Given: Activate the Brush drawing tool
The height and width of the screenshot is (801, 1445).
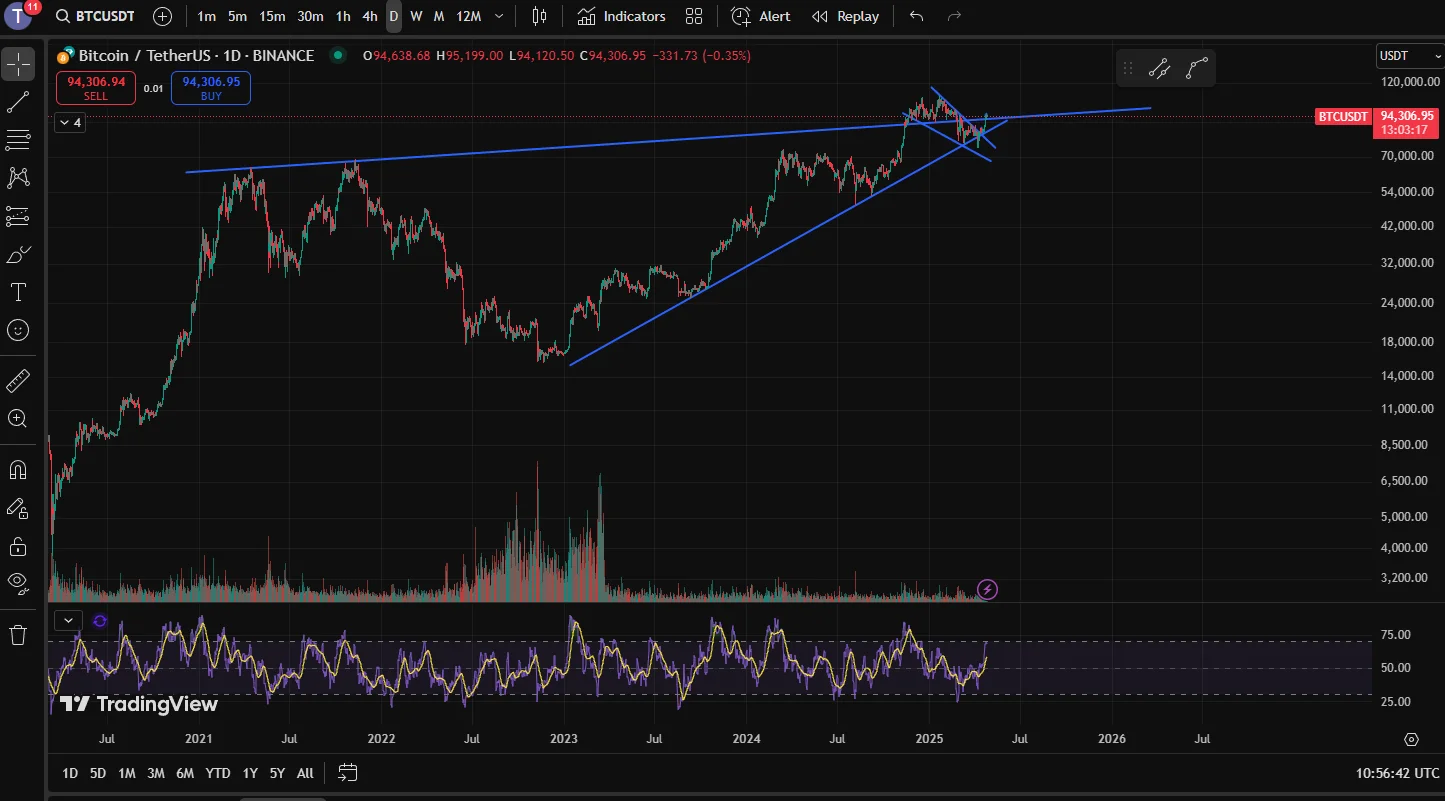Looking at the screenshot, I should coord(18,255).
